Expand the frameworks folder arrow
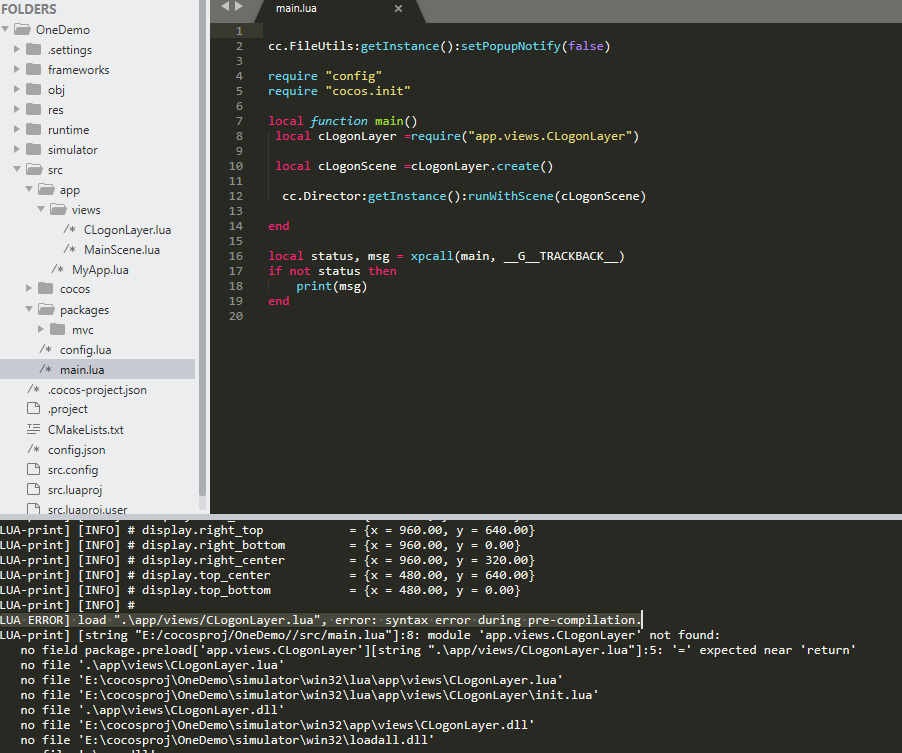 [17, 70]
